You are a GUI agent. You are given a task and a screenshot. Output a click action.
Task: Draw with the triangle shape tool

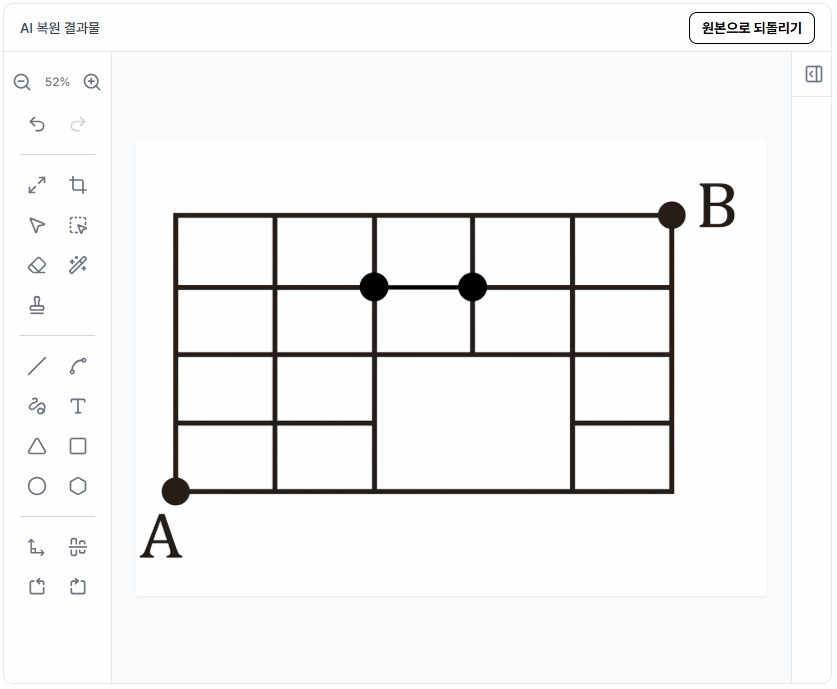coord(37,446)
